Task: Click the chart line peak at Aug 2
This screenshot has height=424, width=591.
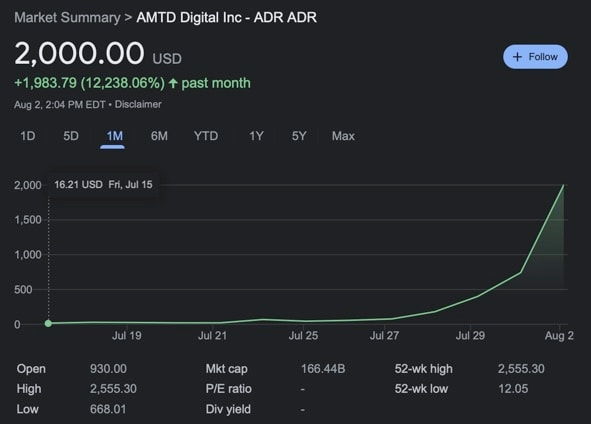Action: pos(563,185)
